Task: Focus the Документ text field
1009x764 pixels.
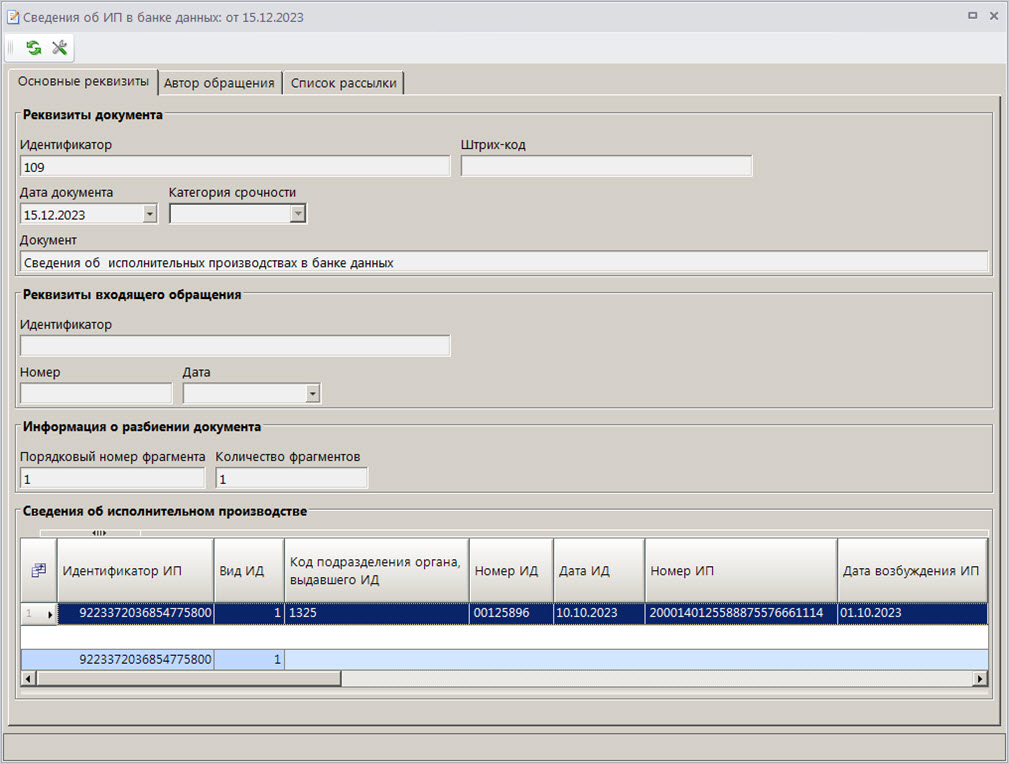Action: 503,263
